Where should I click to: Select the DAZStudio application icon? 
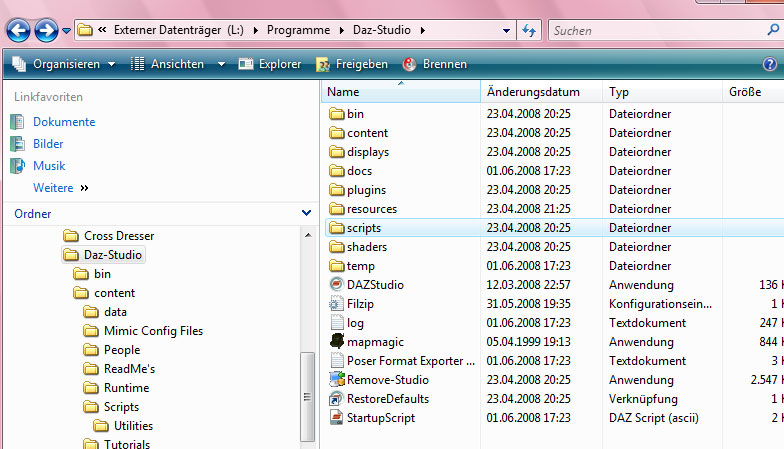[337, 284]
